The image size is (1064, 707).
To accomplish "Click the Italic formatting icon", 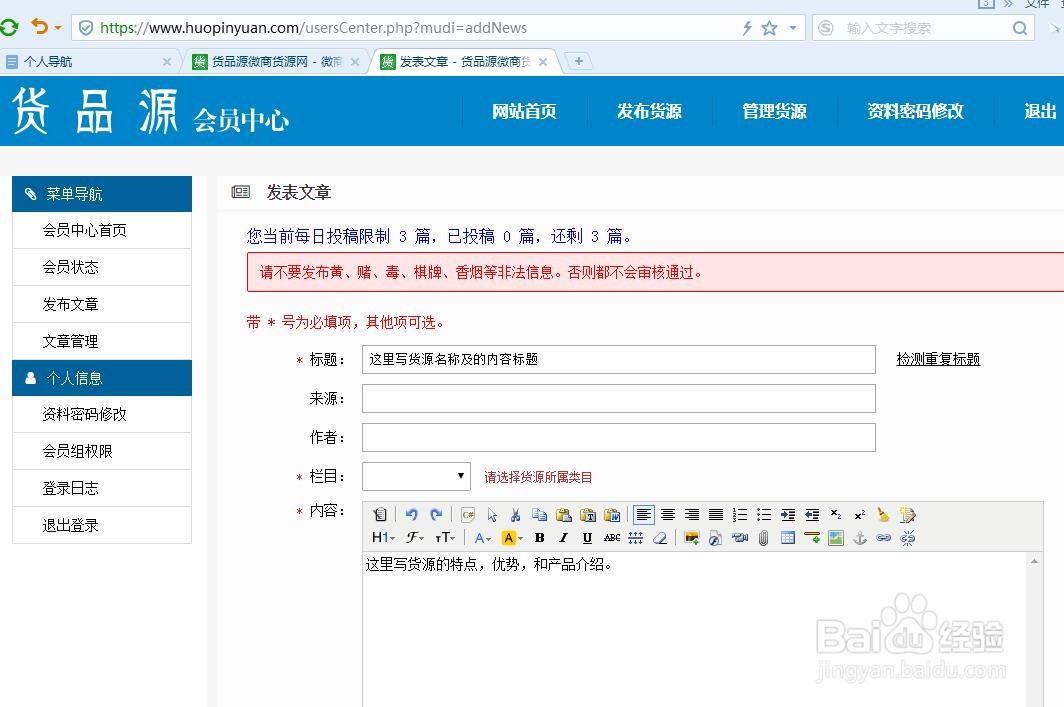I will click(564, 538).
